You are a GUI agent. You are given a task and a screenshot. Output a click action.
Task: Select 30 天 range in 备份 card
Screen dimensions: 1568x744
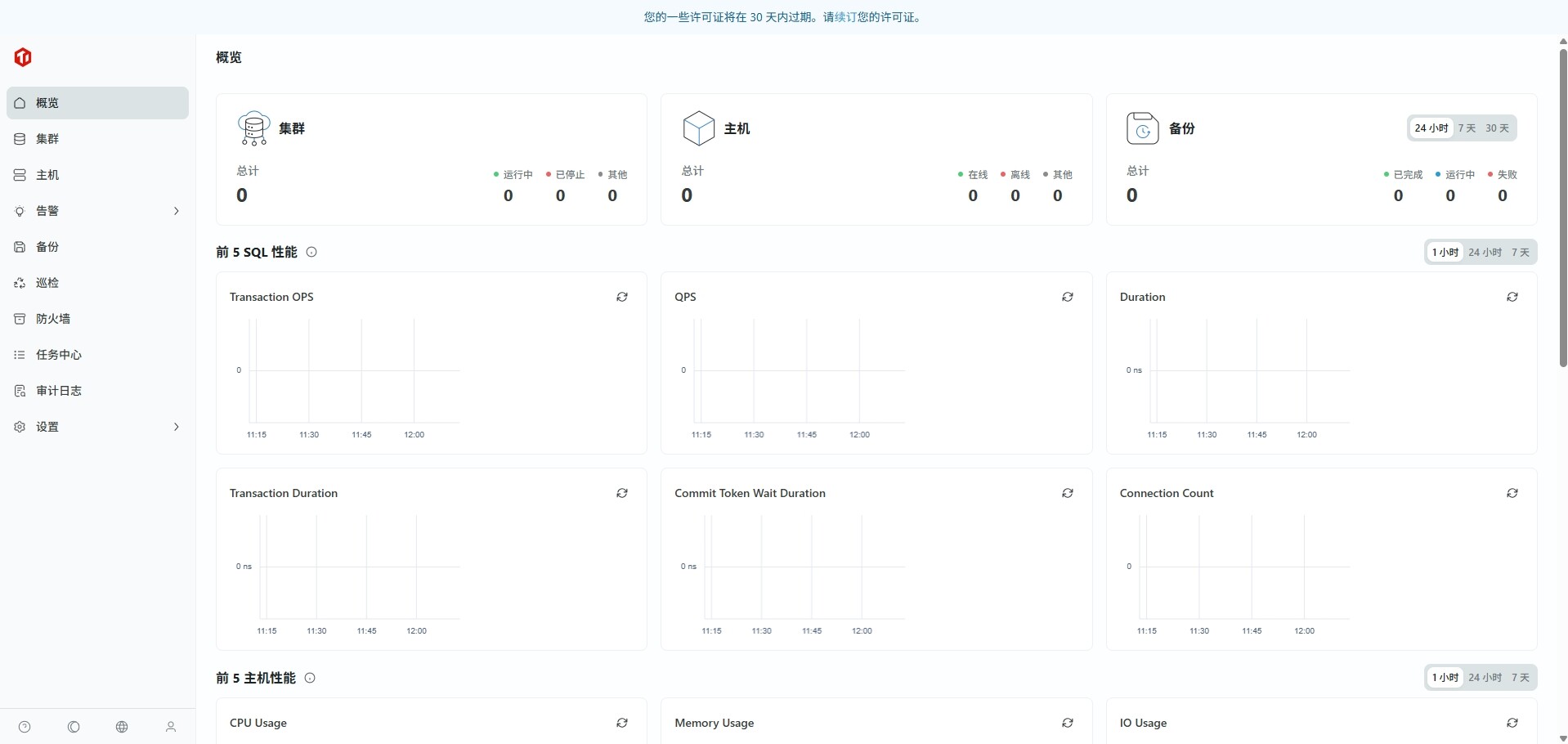pos(1497,128)
